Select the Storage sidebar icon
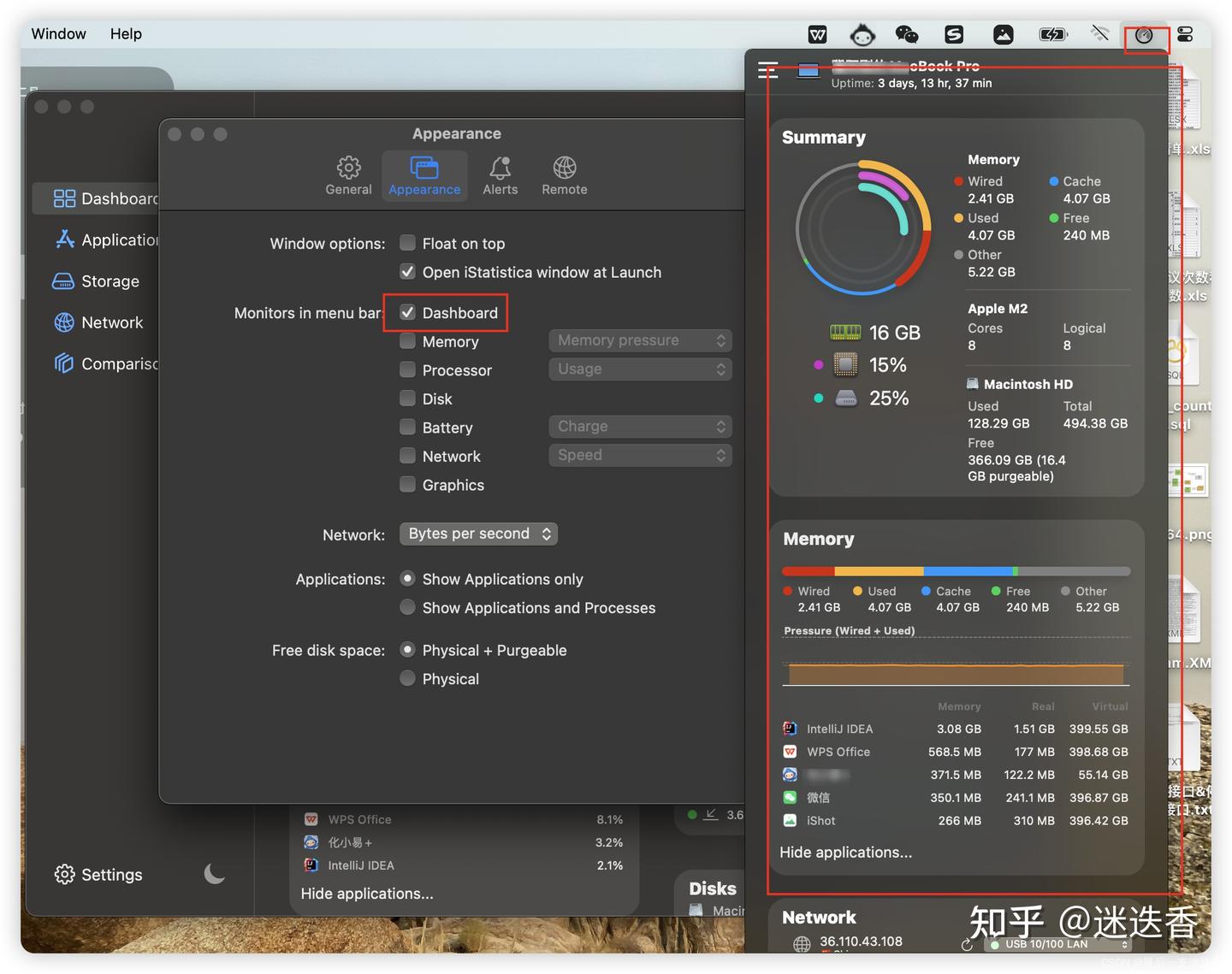1232x974 pixels. point(64,280)
